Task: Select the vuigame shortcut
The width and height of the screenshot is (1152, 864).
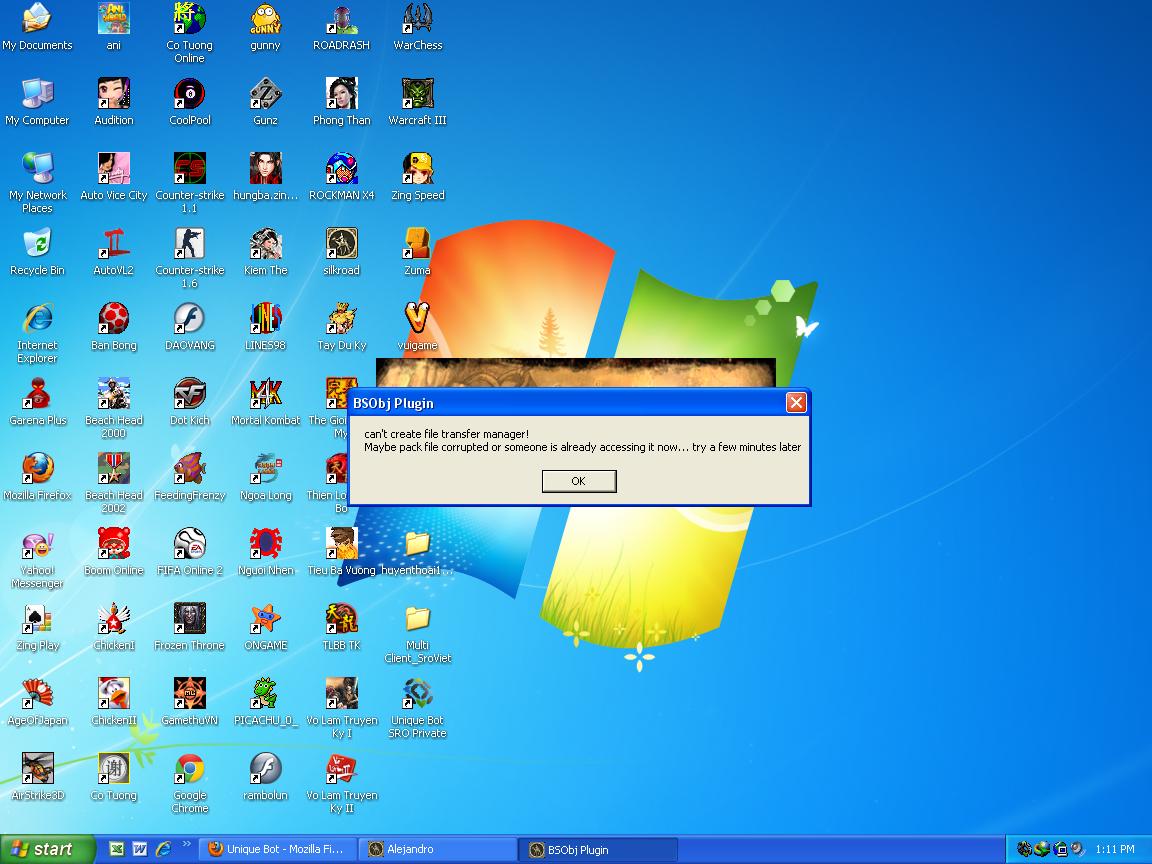Action: click(x=417, y=328)
